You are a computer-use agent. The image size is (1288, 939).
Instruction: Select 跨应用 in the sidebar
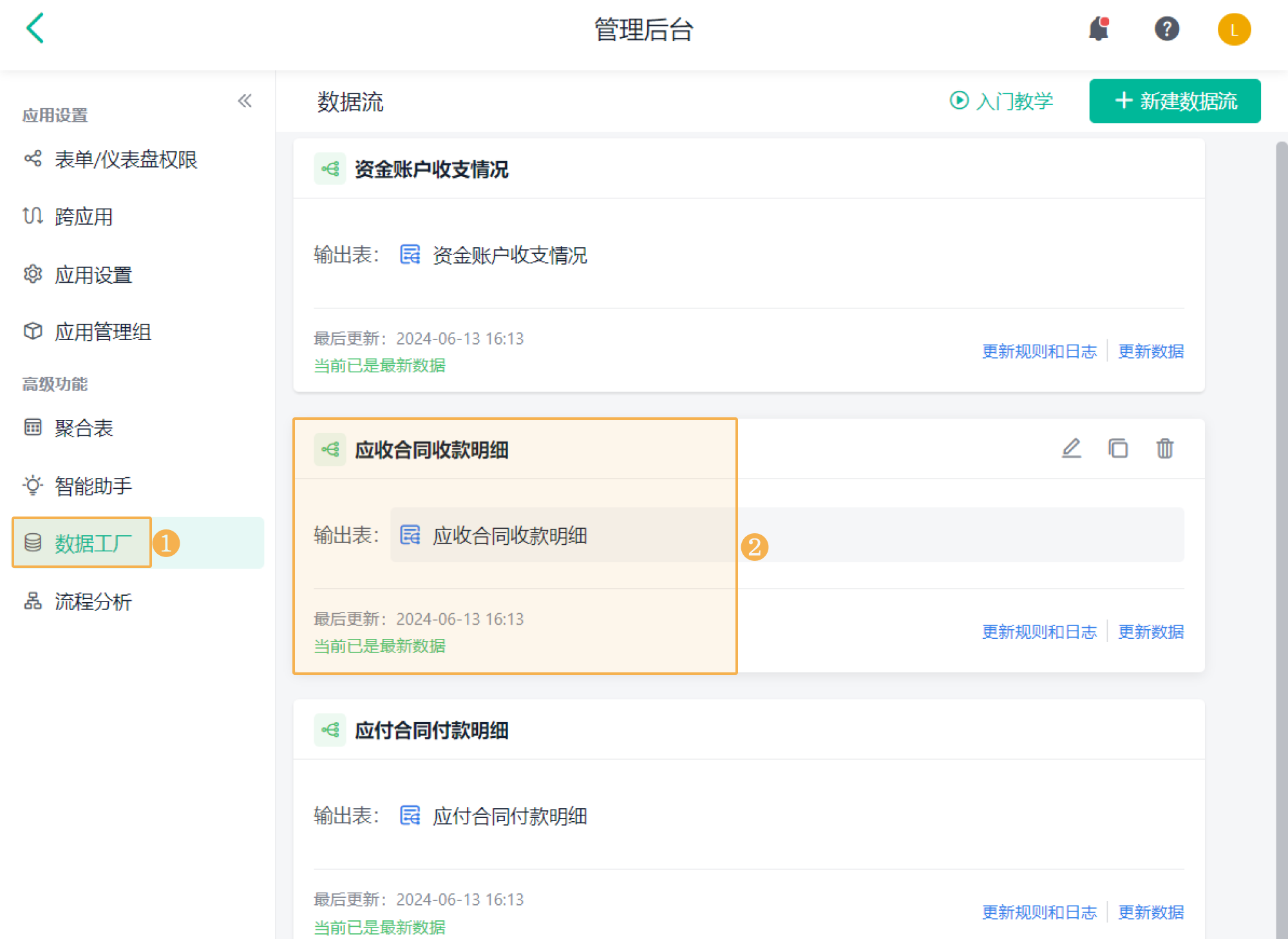[84, 217]
